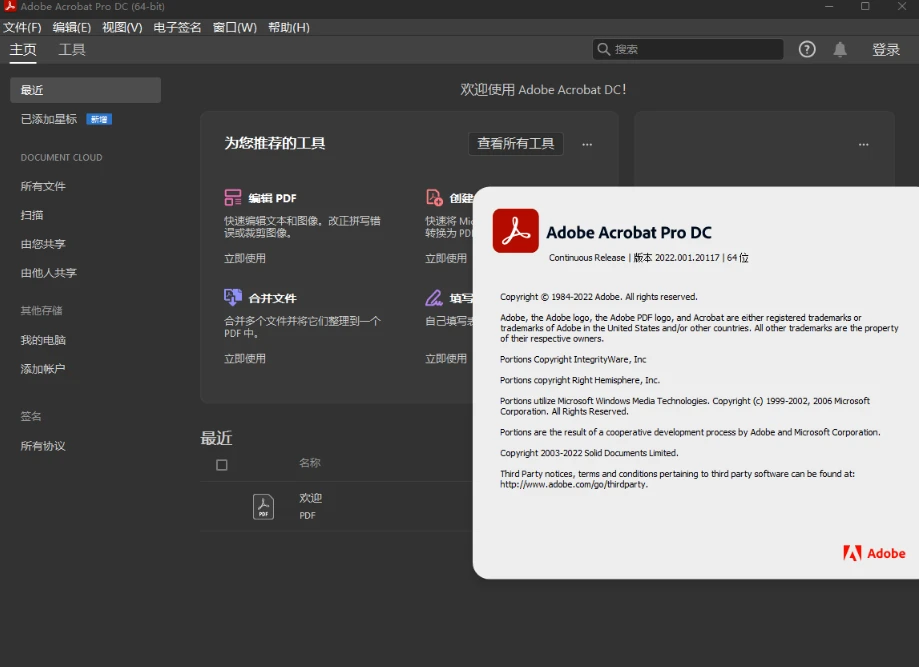Click the thirdparty URL in About dialog
919x667 pixels.
[574, 484]
